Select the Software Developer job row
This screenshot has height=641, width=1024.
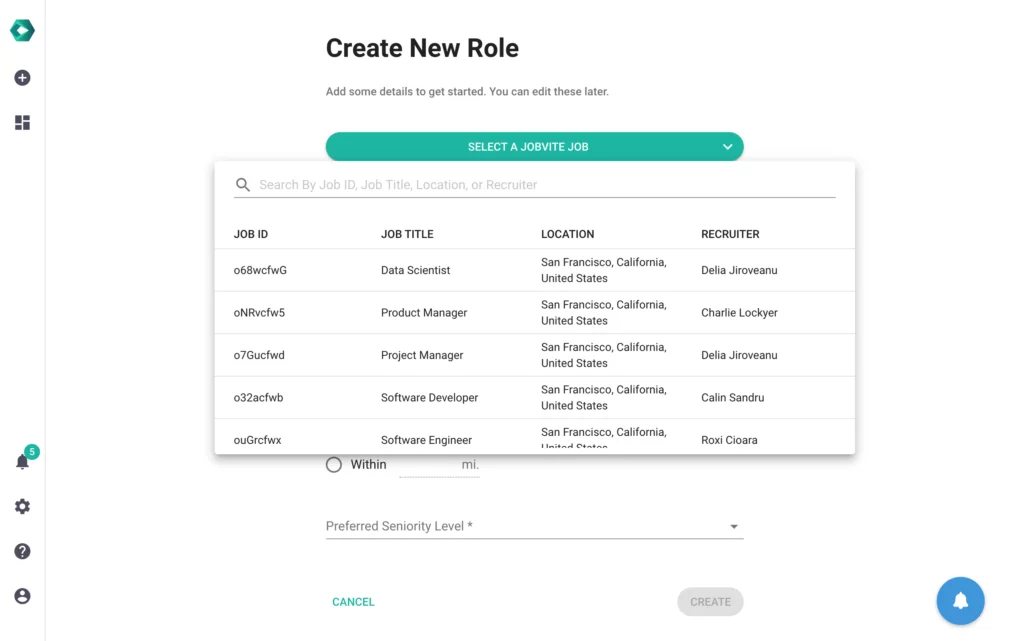[x=535, y=397]
